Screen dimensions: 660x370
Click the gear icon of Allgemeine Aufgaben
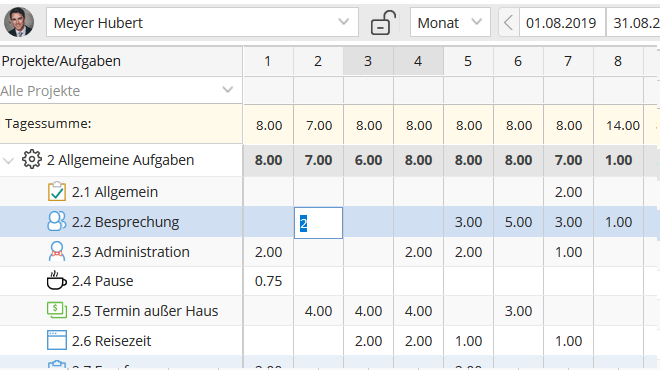32,160
